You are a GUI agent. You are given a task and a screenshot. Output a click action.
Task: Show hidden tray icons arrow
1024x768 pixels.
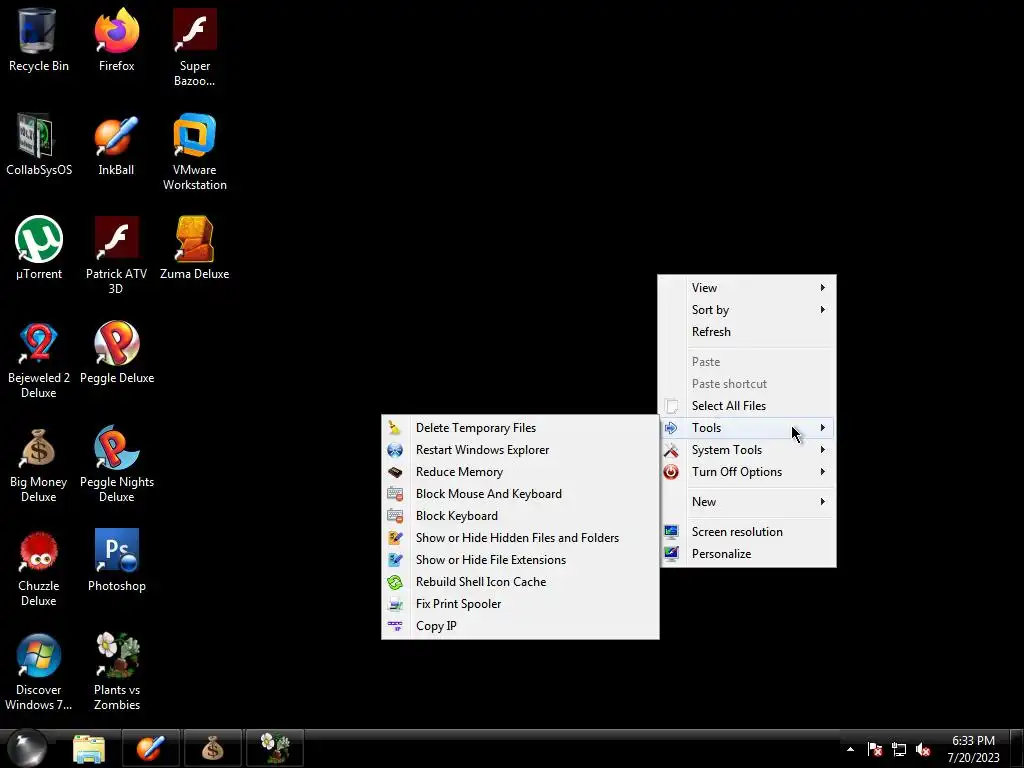(850, 749)
